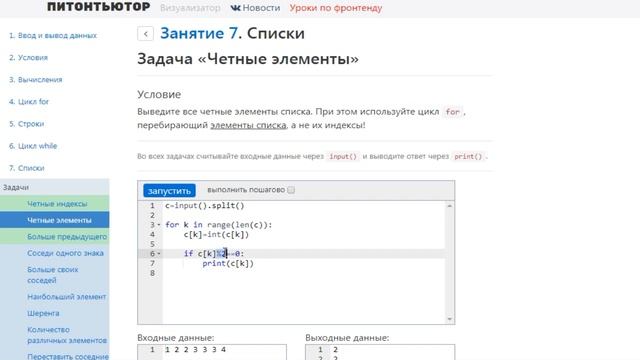Click the inline print() code tag

[x=468, y=156]
